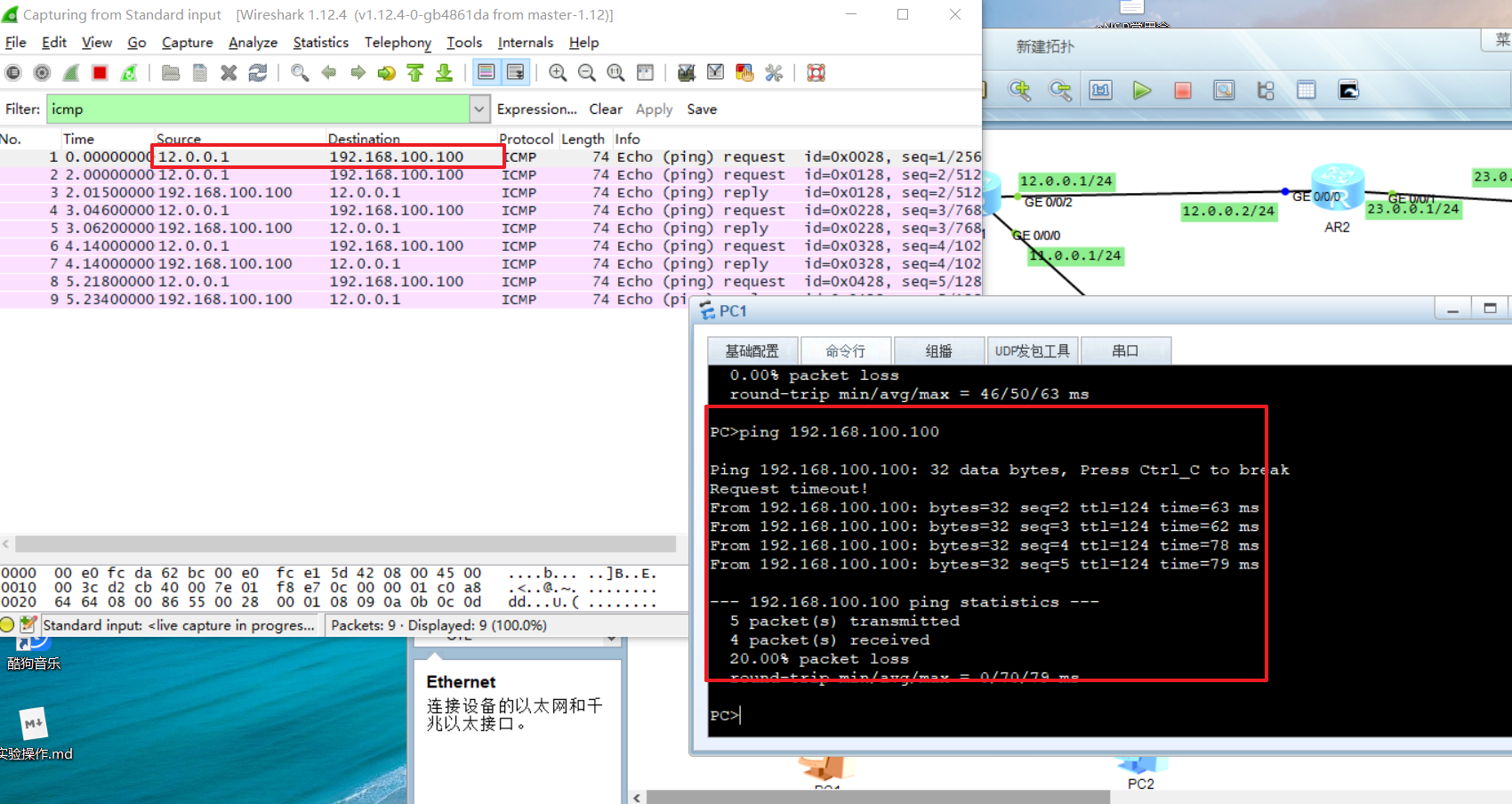The width and height of the screenshot is (1512, 804).
Task: Open the 基础配置 tab in PC1
Action: click(752, 351)
